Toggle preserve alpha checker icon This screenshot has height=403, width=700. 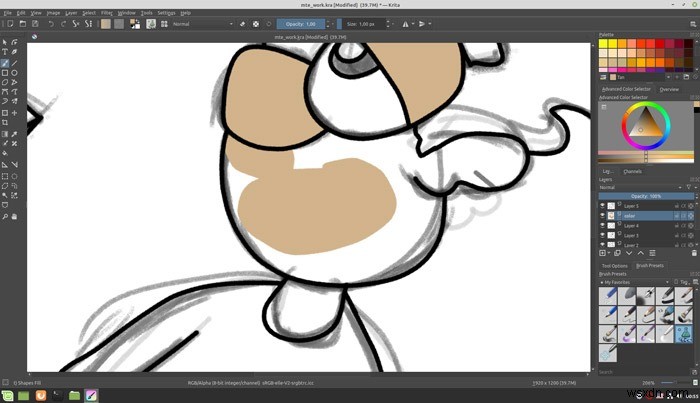tap(256, 24)
